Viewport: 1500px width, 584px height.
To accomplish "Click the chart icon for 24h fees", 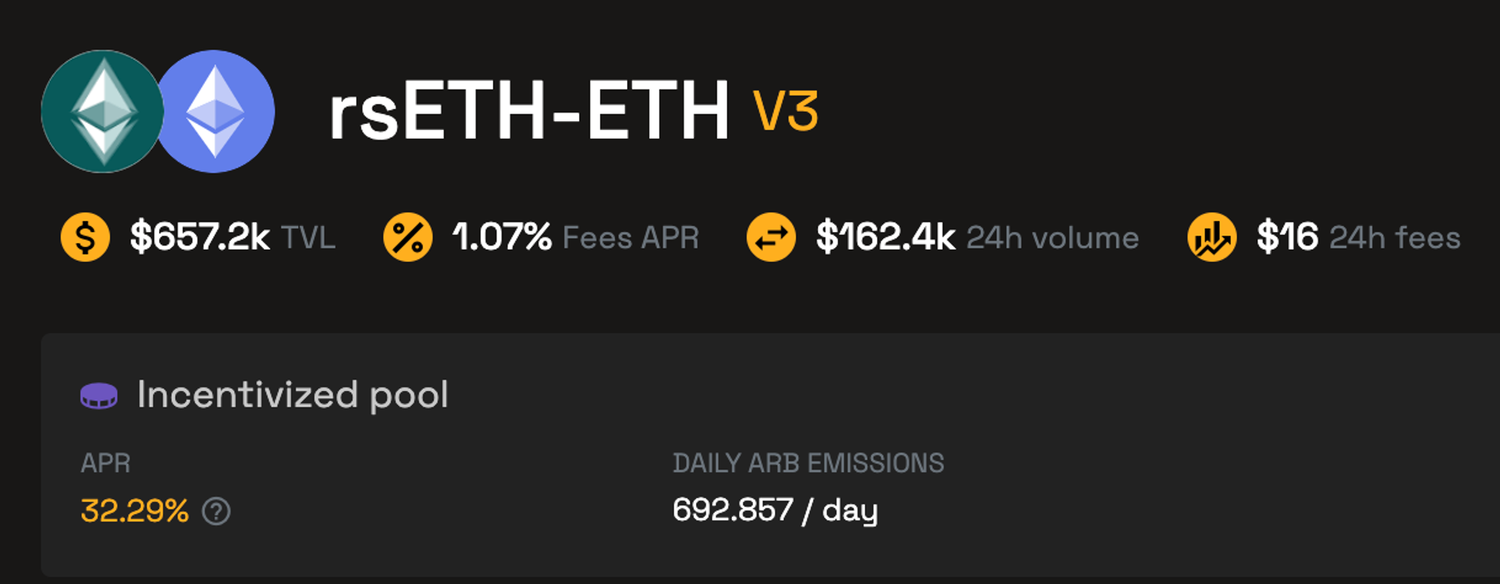I will coord(1212,238).
